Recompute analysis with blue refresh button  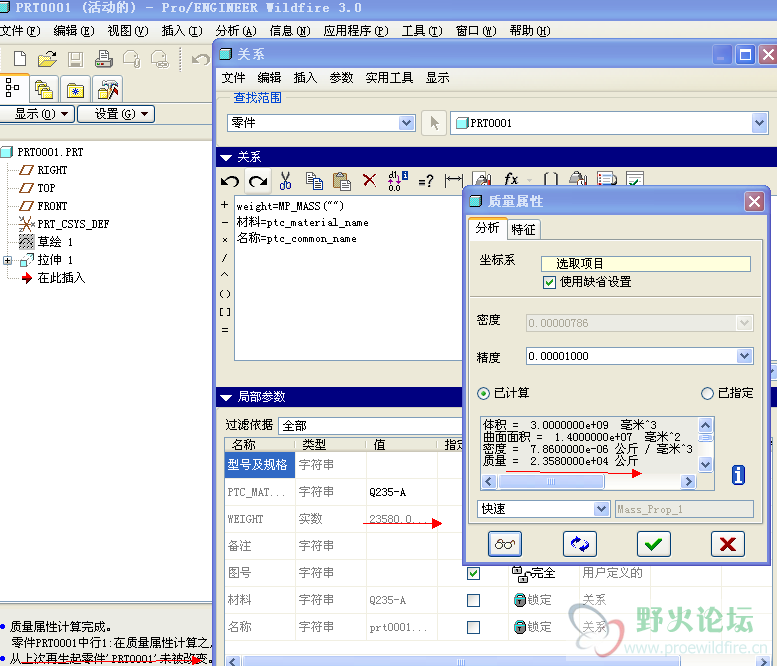(x=579, y=544)
